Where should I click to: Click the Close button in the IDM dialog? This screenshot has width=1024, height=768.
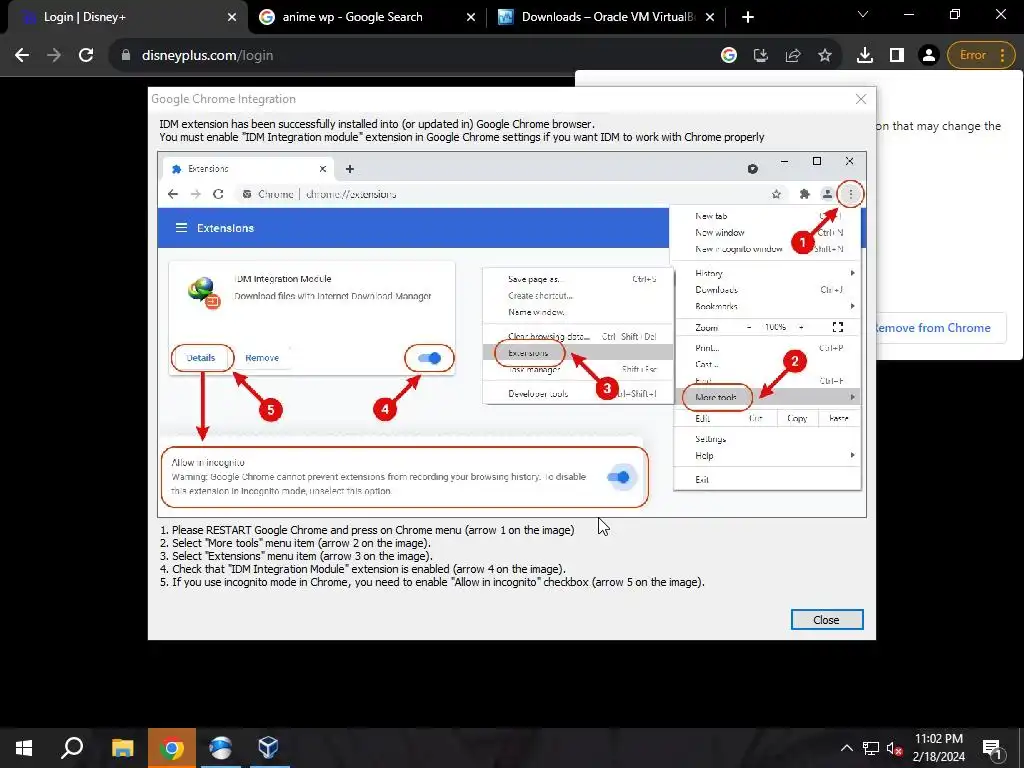[x=827, y=620]
